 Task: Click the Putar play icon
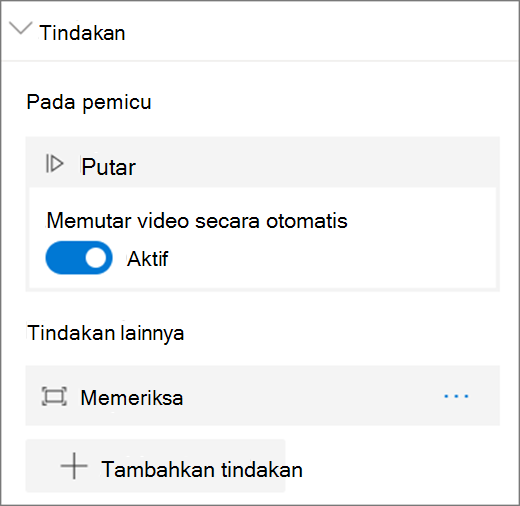[54, 164]
